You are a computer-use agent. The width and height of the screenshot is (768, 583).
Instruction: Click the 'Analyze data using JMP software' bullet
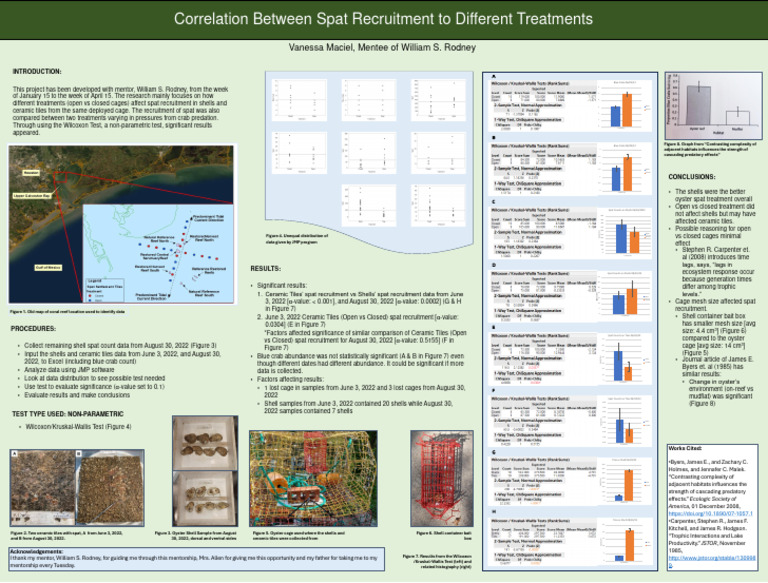tap(69, 370)
